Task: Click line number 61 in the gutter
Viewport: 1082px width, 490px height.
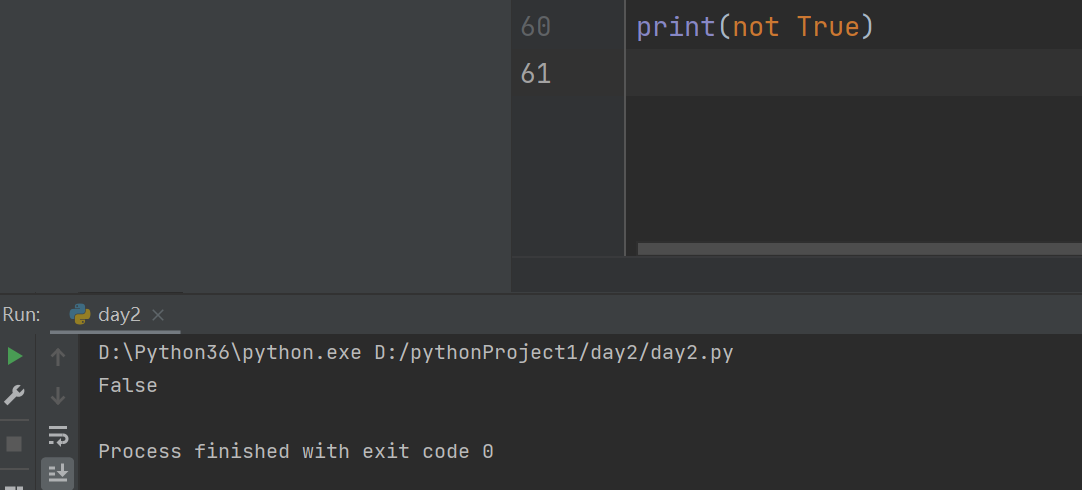Action: pyautogui.click(x=536, y=73)
